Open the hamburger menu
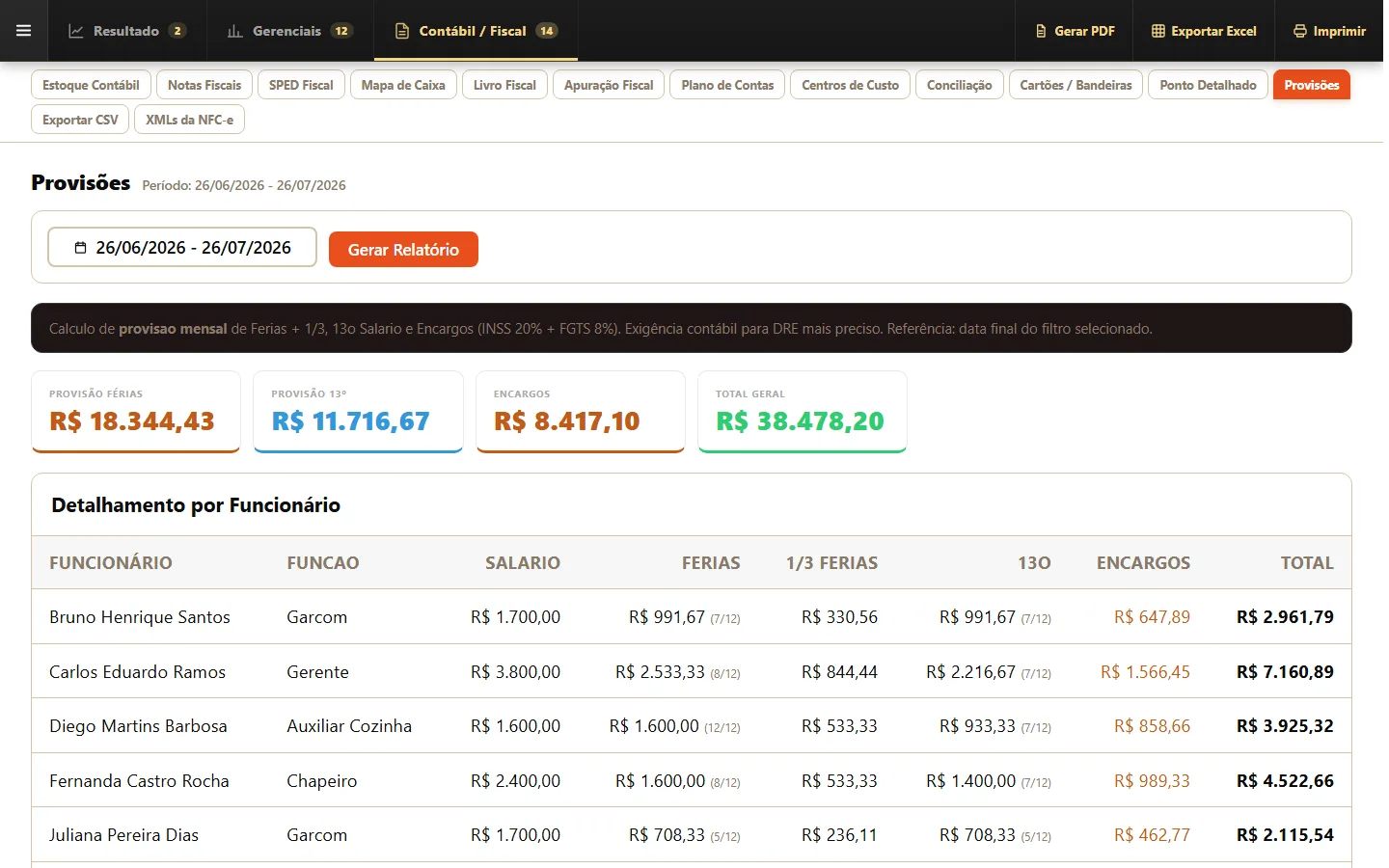Viewport: 1389px width, 868px height. coord(24,31)
